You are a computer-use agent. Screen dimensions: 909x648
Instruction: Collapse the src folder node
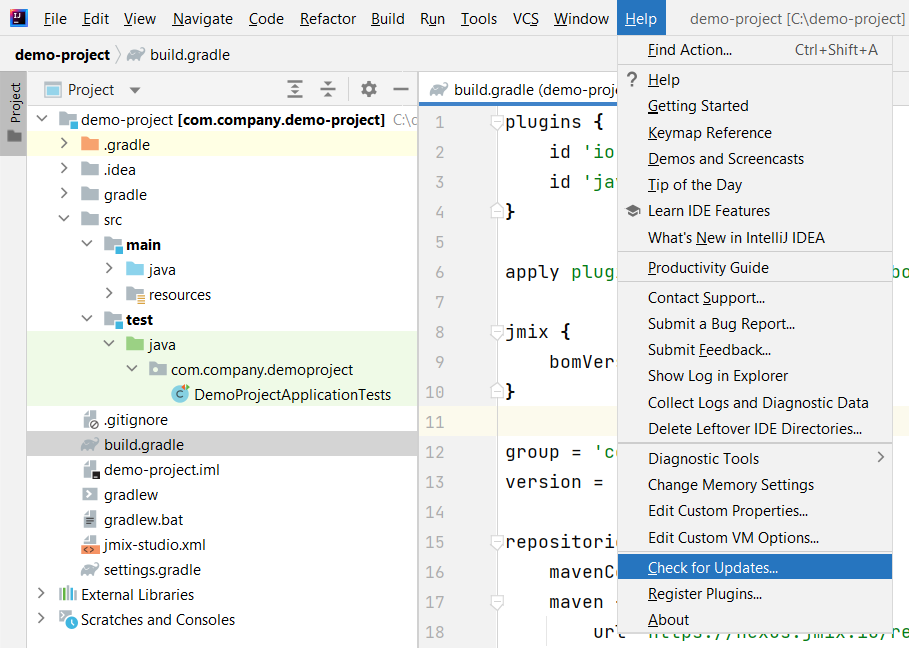(x=64, y=219)
